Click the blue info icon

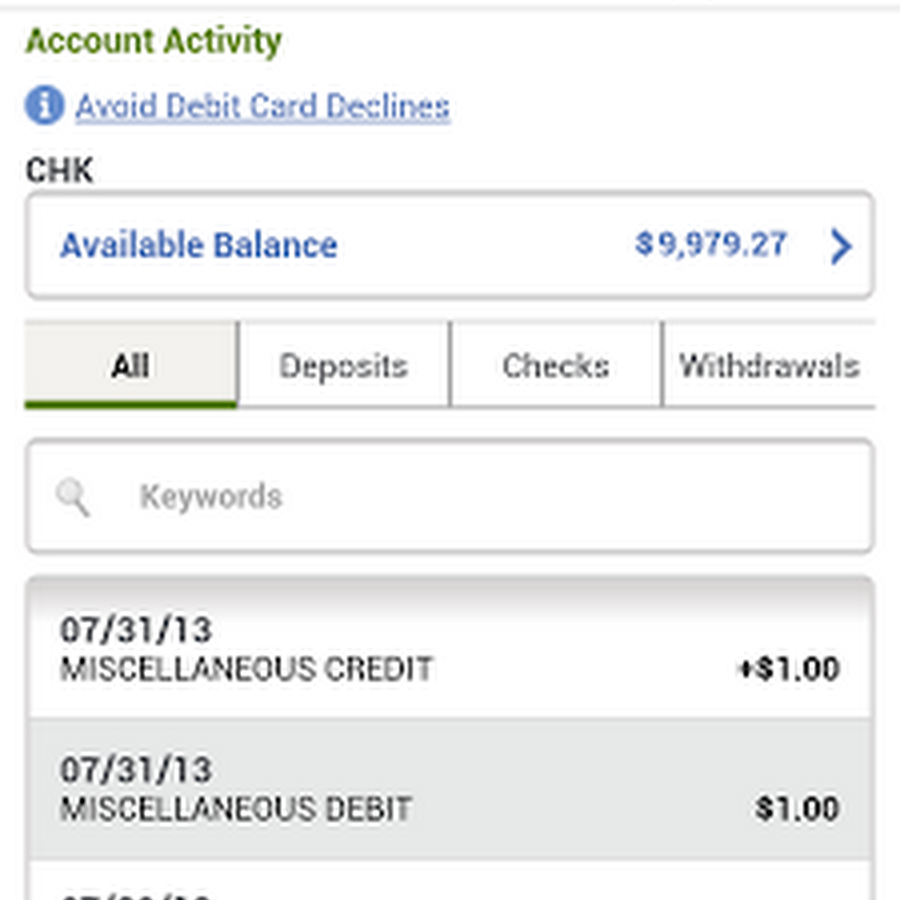44,105
